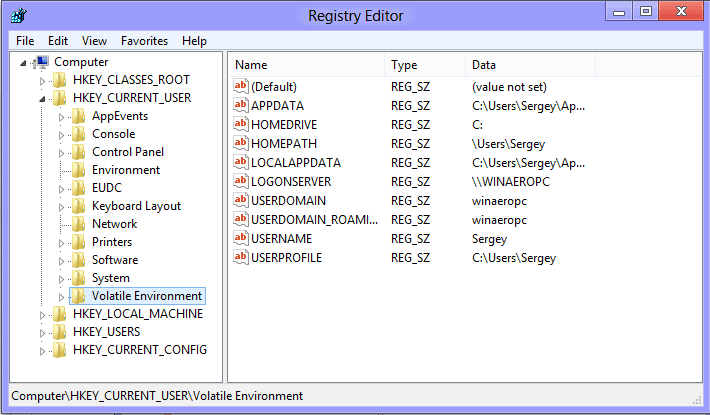Click the string icon beside LOGONSERVER

(x=241, y=181)
